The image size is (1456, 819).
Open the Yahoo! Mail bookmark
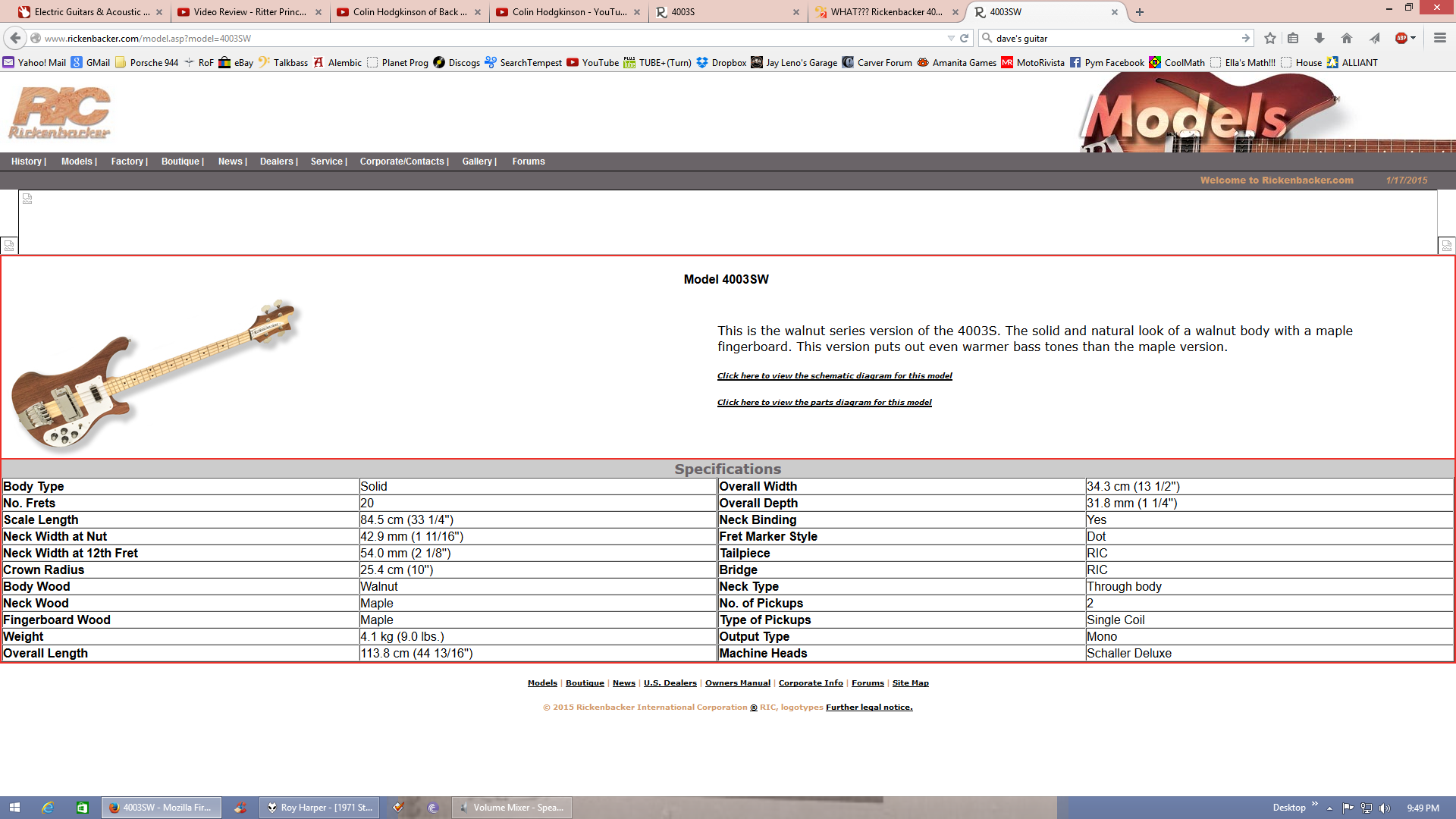(35, 63)
